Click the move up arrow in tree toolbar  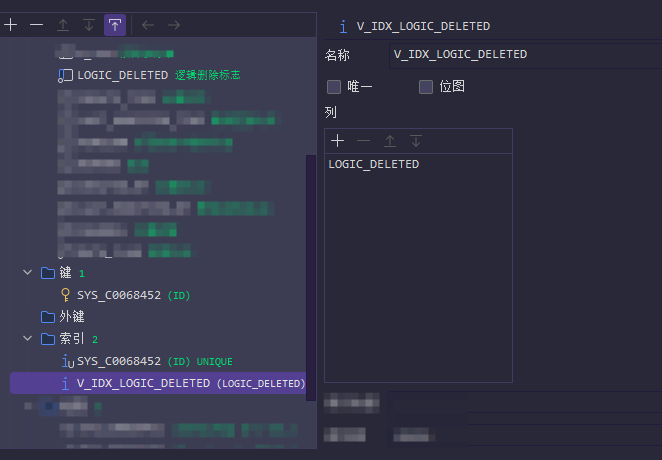point(63,25)
